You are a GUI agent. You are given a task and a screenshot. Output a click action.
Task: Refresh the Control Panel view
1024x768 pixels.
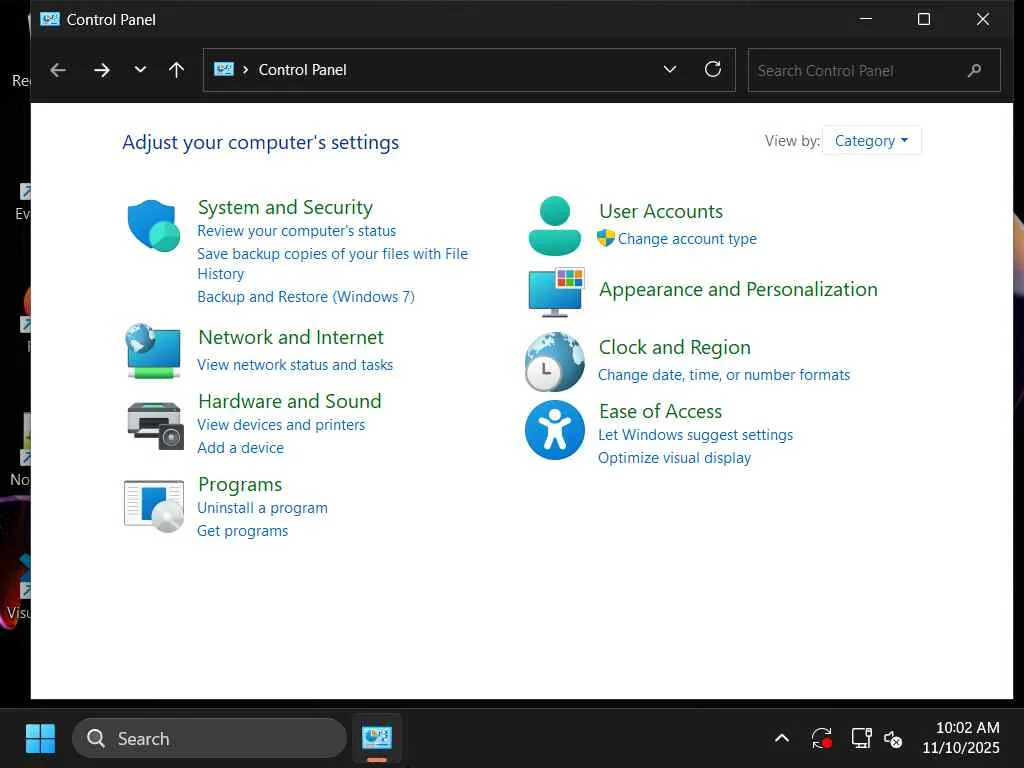(x=713, y=69)
